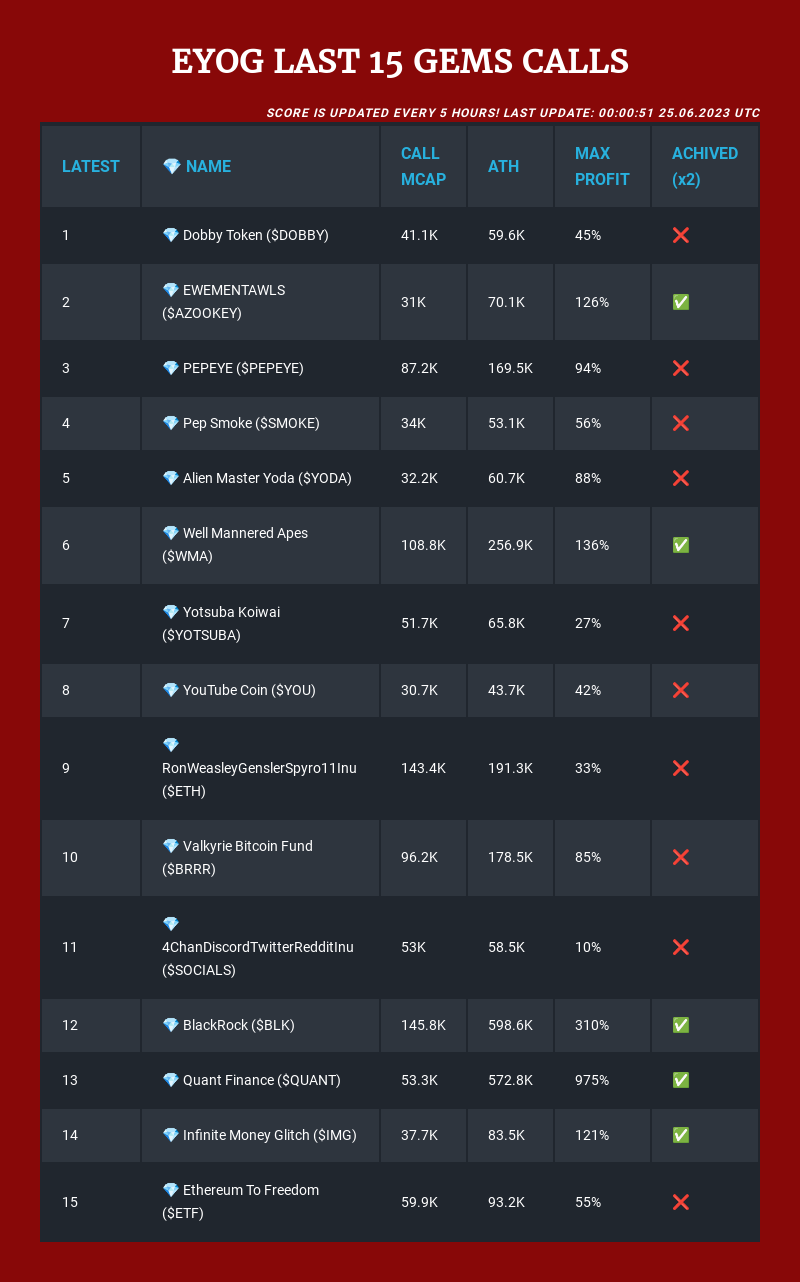Screen dimensions: 800x1282
Task: Click the green checkmark for Quant Finance
Action: tap(681, 1080)
